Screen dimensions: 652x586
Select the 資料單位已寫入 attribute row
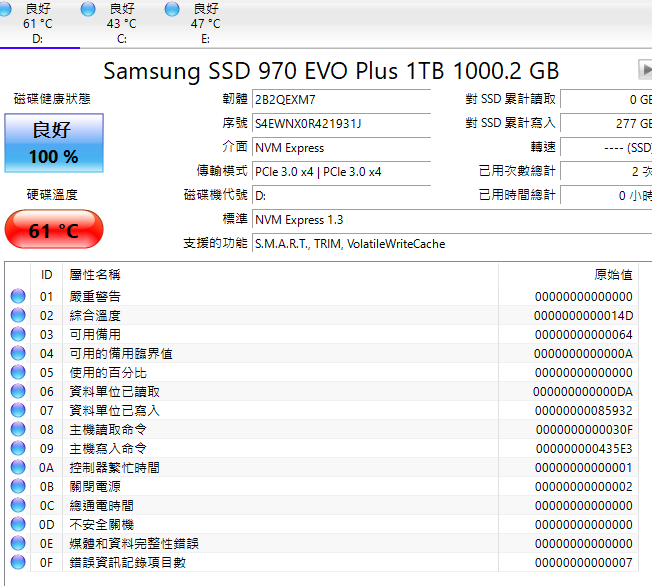point(322,410)
